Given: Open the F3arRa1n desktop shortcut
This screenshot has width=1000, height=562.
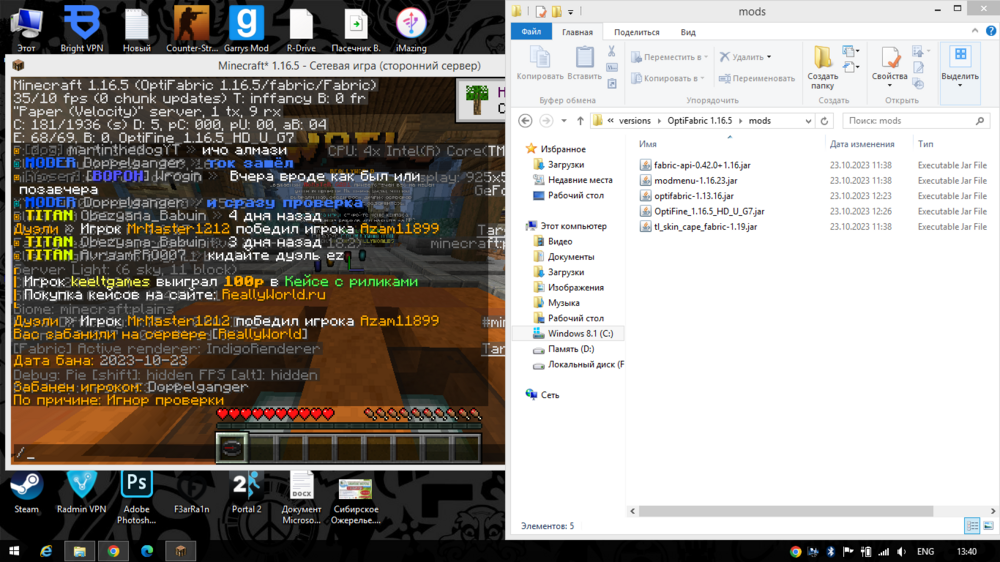Looking at the screenshot, I should [191, 492].
